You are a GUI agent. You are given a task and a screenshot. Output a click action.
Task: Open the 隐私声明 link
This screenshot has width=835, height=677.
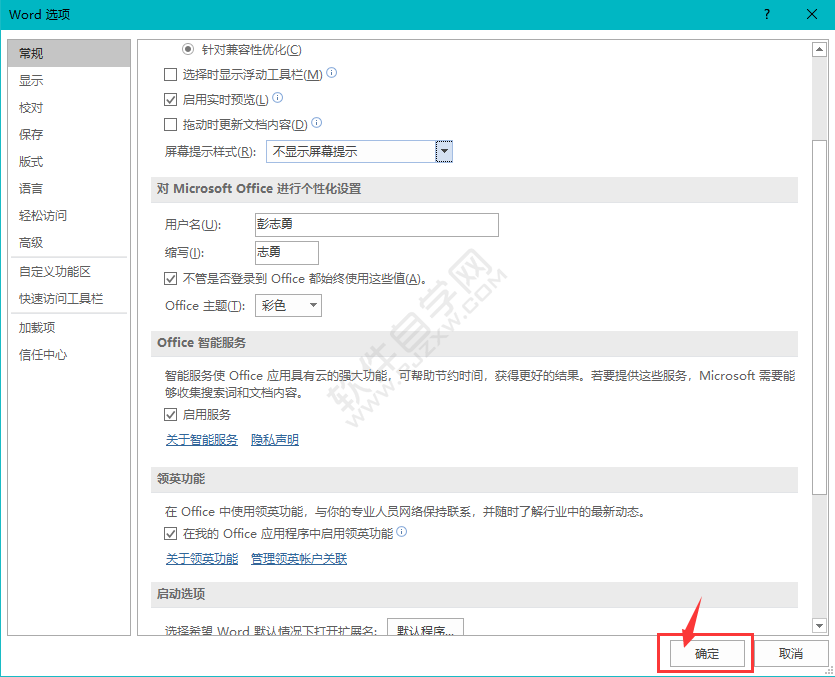point(274,439)
